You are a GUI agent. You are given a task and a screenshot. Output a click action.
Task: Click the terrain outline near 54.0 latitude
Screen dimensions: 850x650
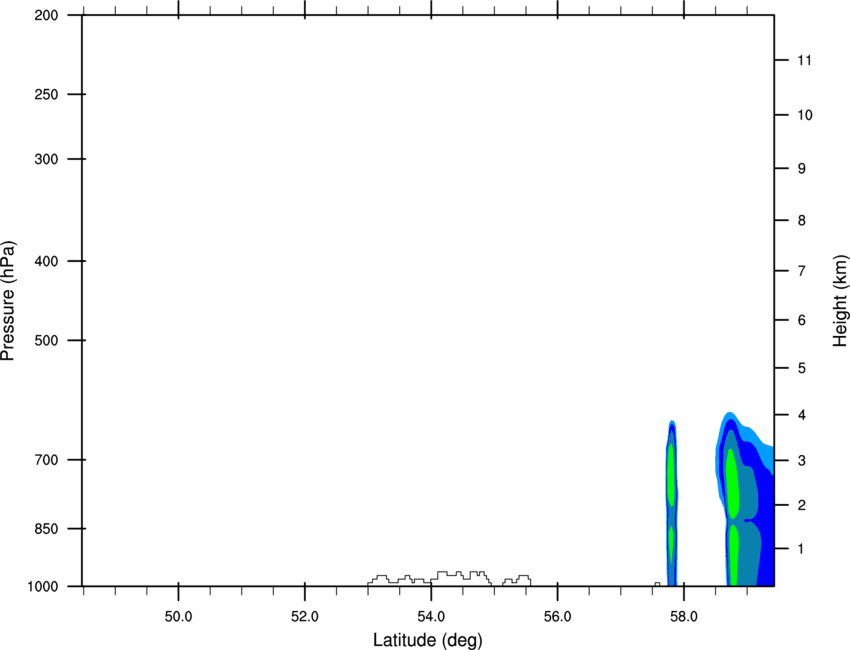449,578
